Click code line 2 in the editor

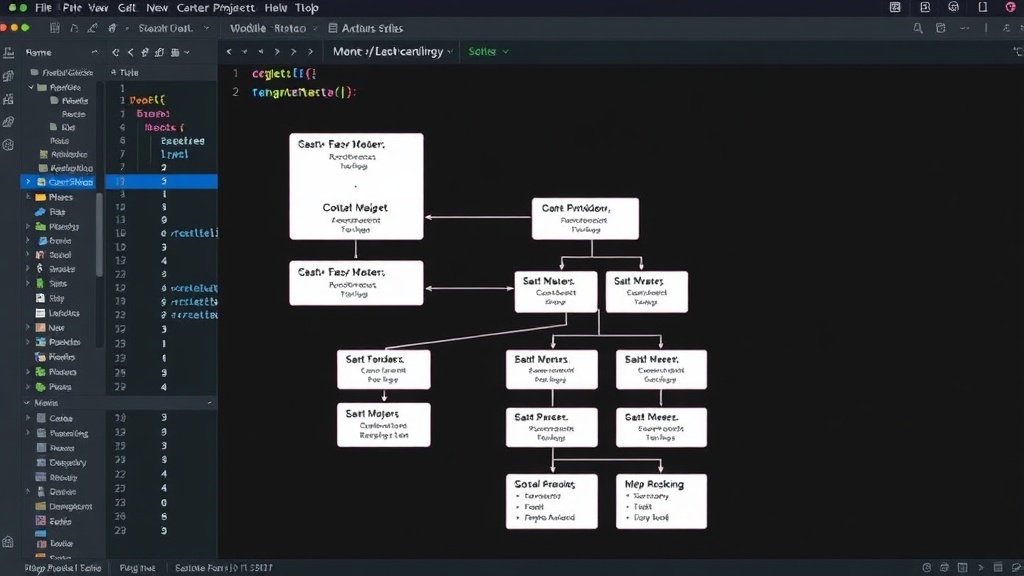click(x=304, y=92)
